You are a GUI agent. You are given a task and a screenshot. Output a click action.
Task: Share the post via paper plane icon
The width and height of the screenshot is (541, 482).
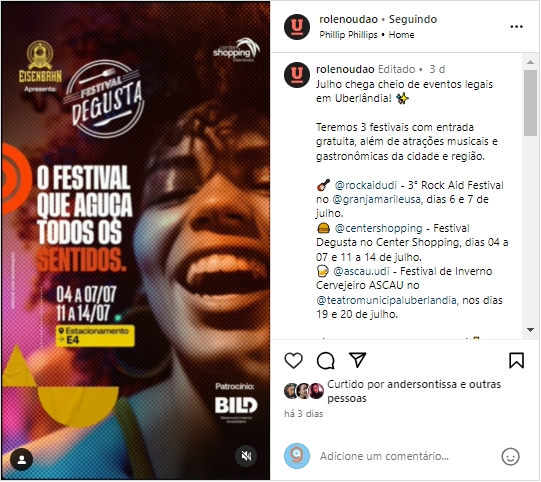pyautogui.click(x=357, y=360)
